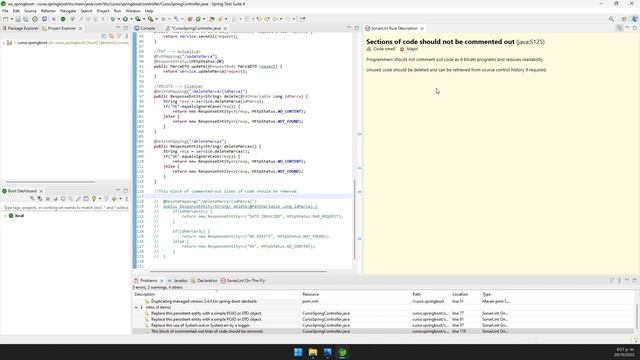Click the taskbar clock

[x=625, y=352]
